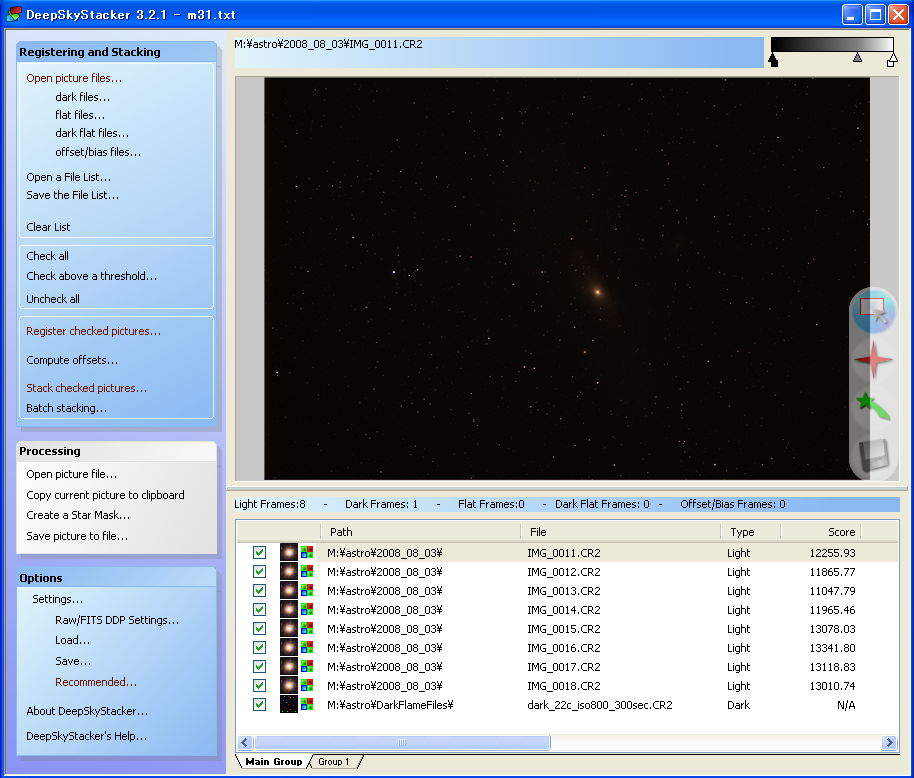Click Register checked pictures...
The height and width of the screenshot is (778, 914).
[x=93, y=330]
